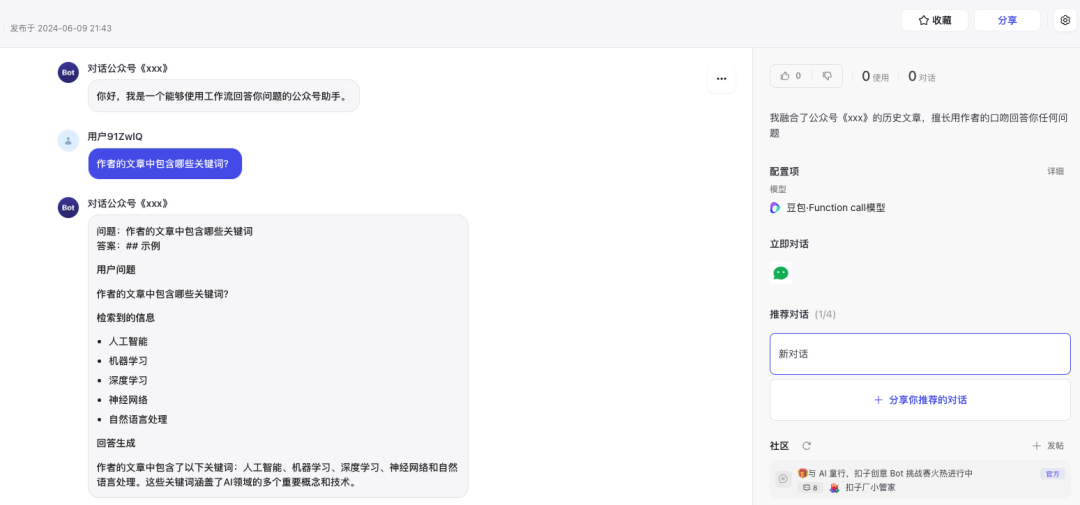Click the 扣子厂小管家 author avatar

[834, 488]
